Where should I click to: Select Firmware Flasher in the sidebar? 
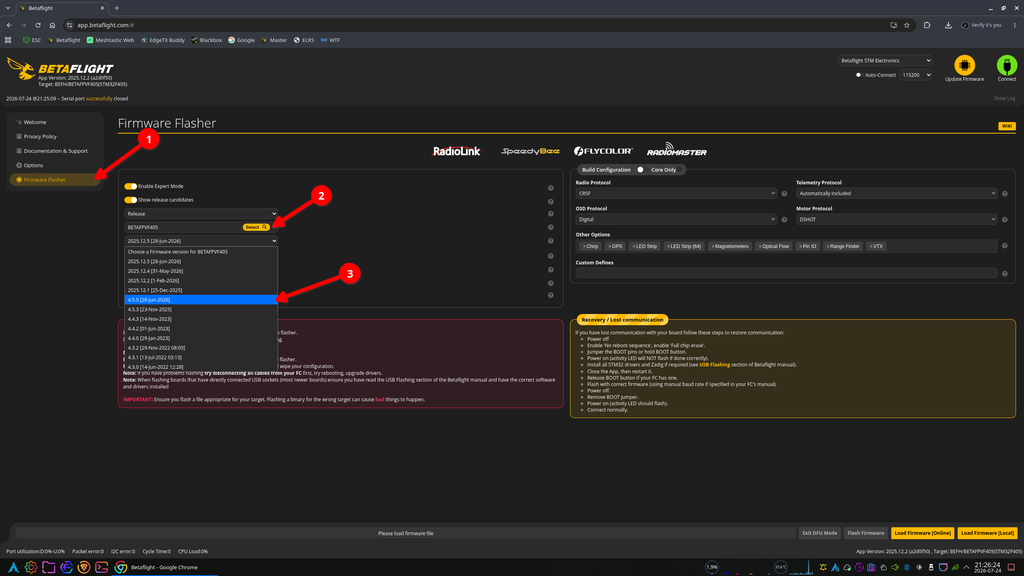(x=56, y=180)
